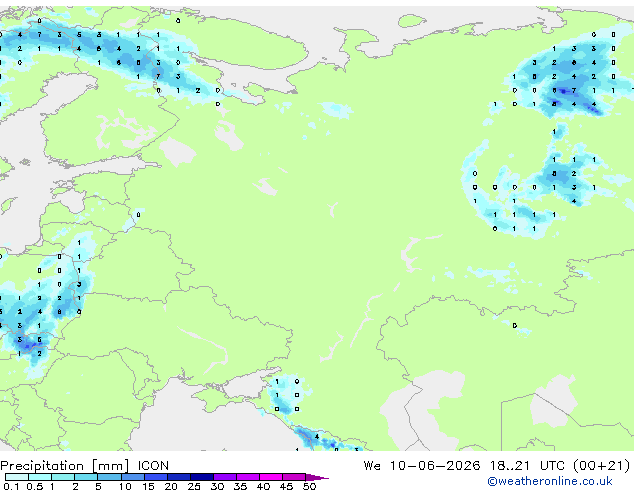The height and width of the screenshot is (490, 634).
Task: Open the weatheronline.co.uk copyright link
Action: 550,481
